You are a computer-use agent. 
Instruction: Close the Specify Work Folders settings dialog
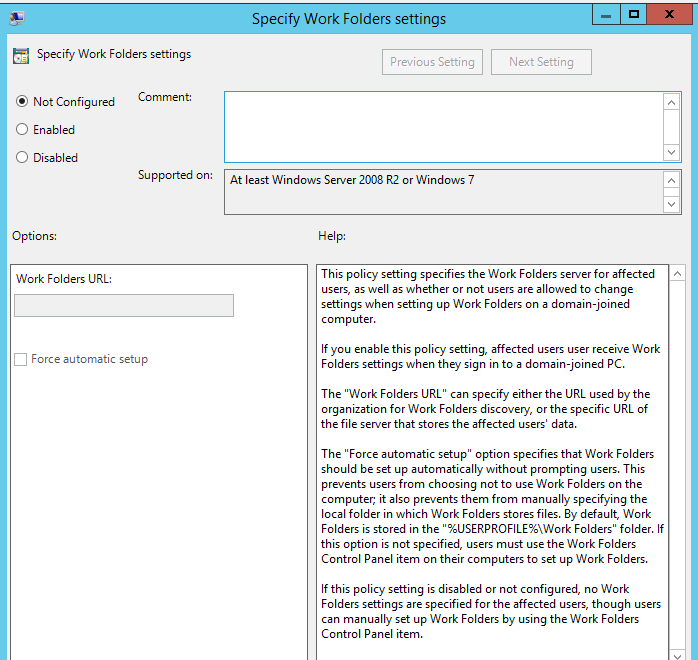671,15
